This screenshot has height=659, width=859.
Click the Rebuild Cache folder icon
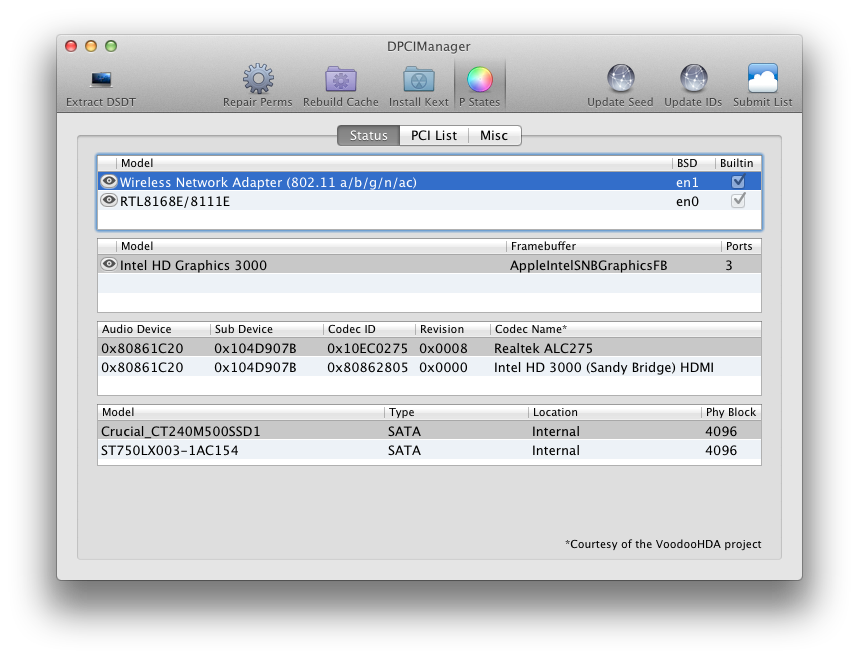[341, 80]
